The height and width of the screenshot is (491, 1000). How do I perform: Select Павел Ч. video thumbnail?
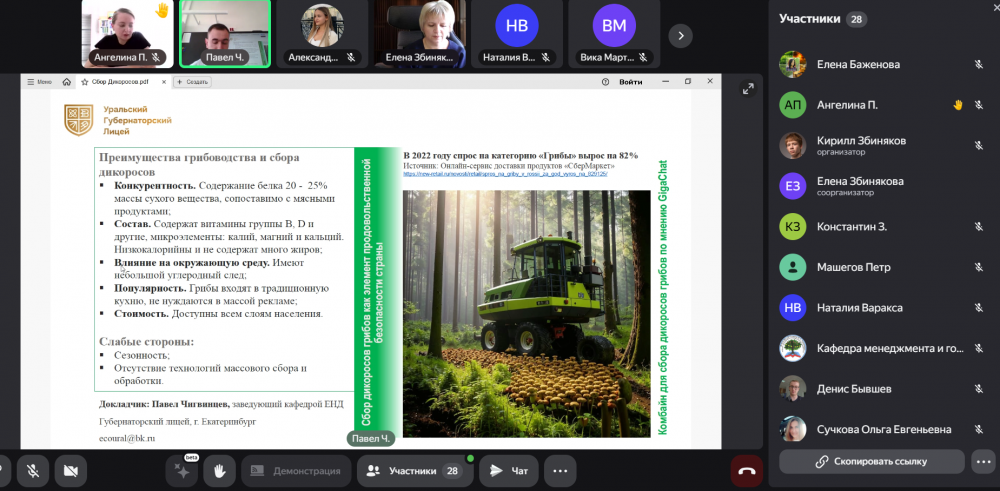click(x=225, y=33)
